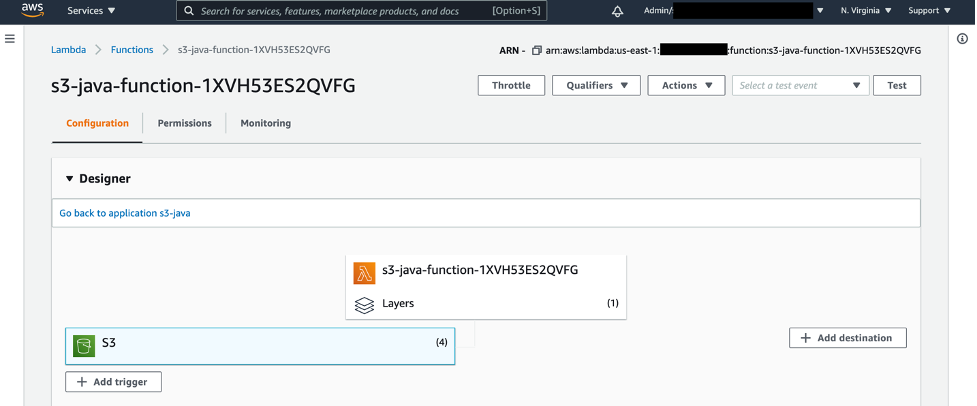The image size is (977, 406).
Task: Focus the AWS services search field
Action: [361, 11]
